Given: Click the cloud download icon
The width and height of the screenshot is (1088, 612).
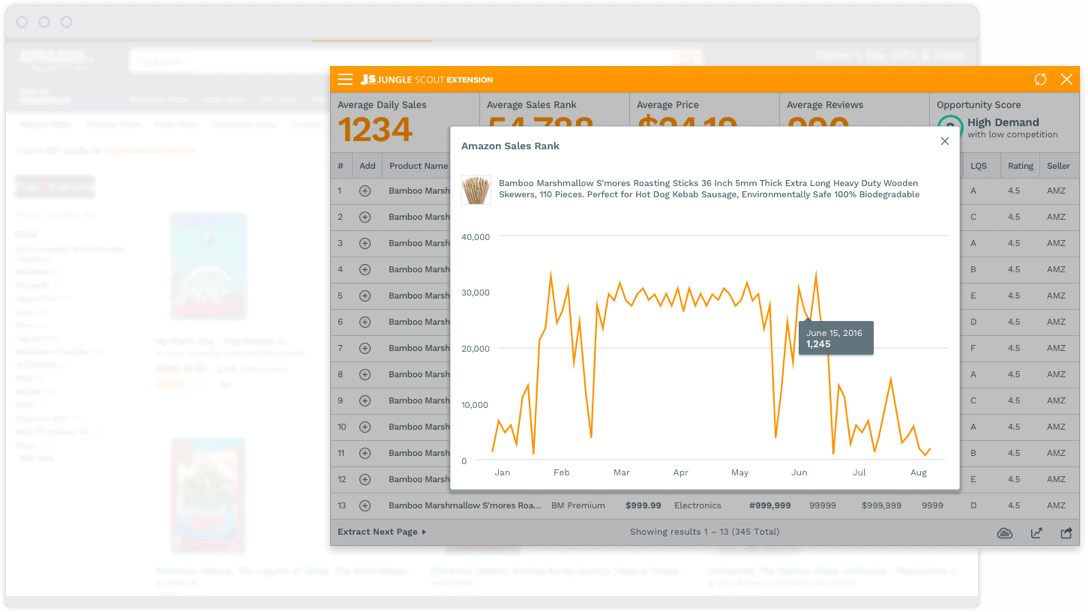Looking at the screenshot, I should click(1005, 533).
